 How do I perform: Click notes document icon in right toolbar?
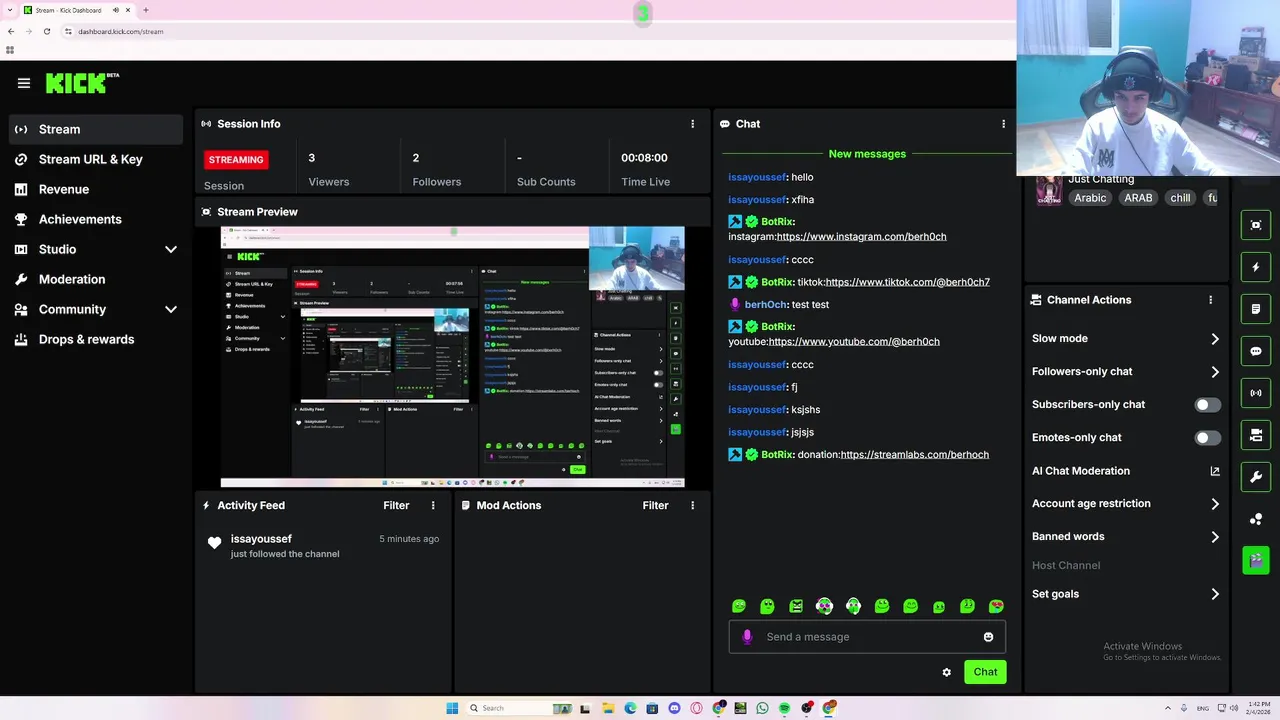tap(1256, 309)
